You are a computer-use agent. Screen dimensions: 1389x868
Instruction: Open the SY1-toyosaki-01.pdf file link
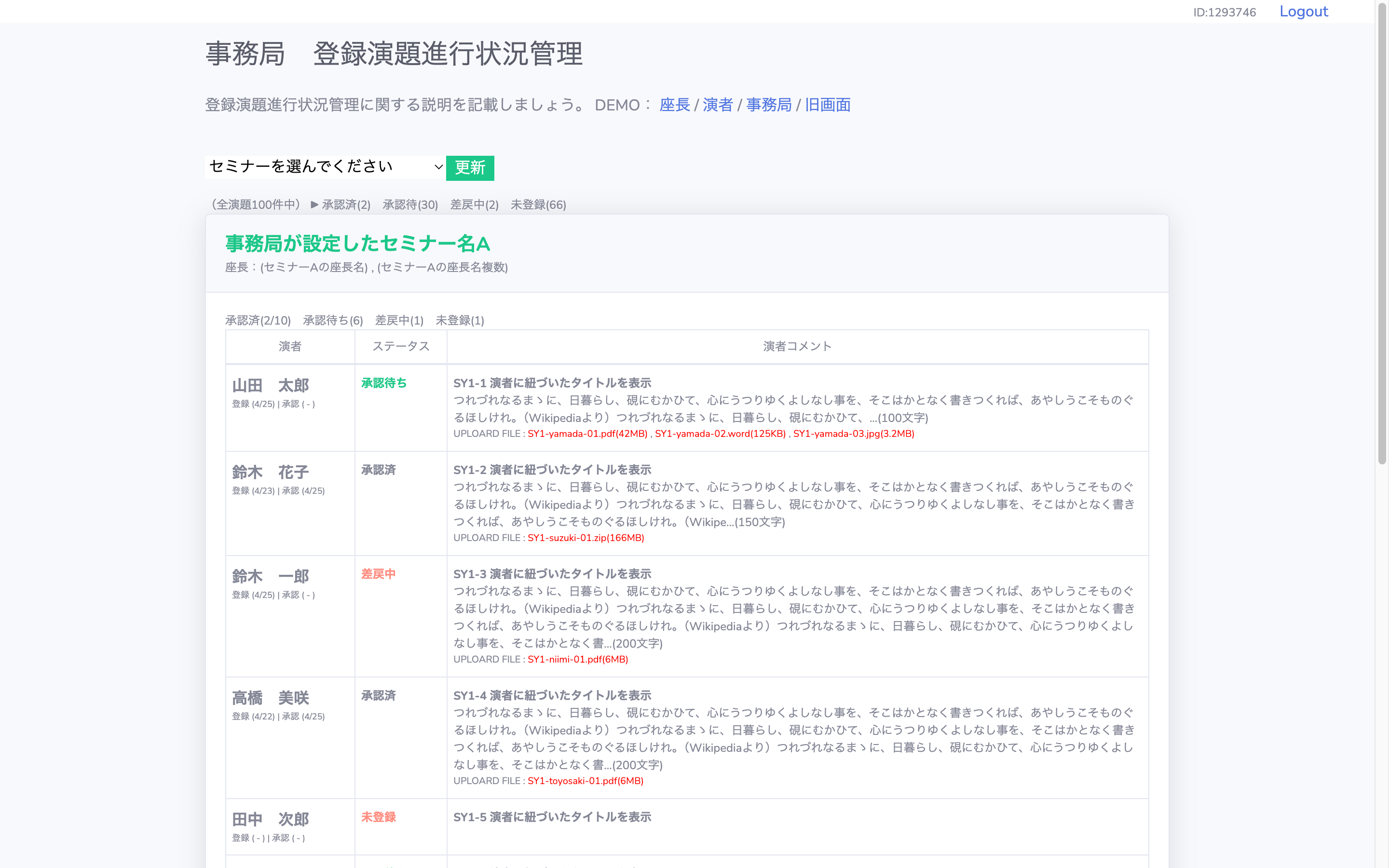point(584,781)
